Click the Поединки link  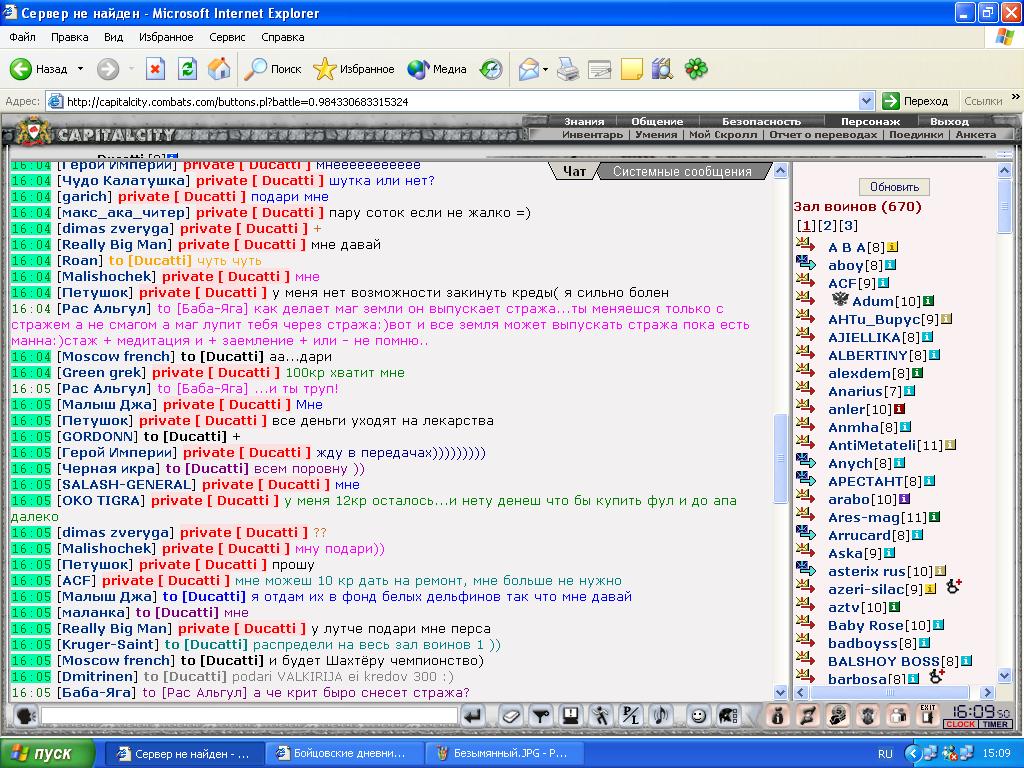click(916, 135)
